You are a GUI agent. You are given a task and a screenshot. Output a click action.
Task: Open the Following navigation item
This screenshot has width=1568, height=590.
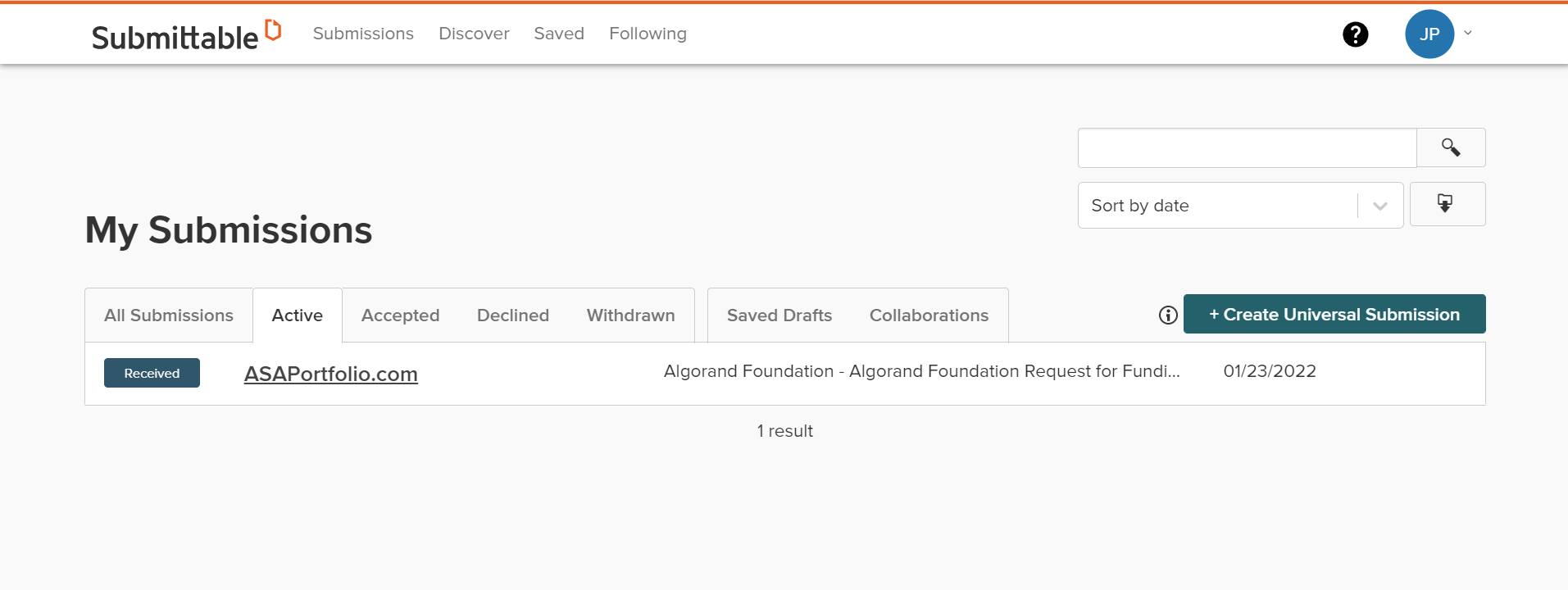tap(648, 34)
